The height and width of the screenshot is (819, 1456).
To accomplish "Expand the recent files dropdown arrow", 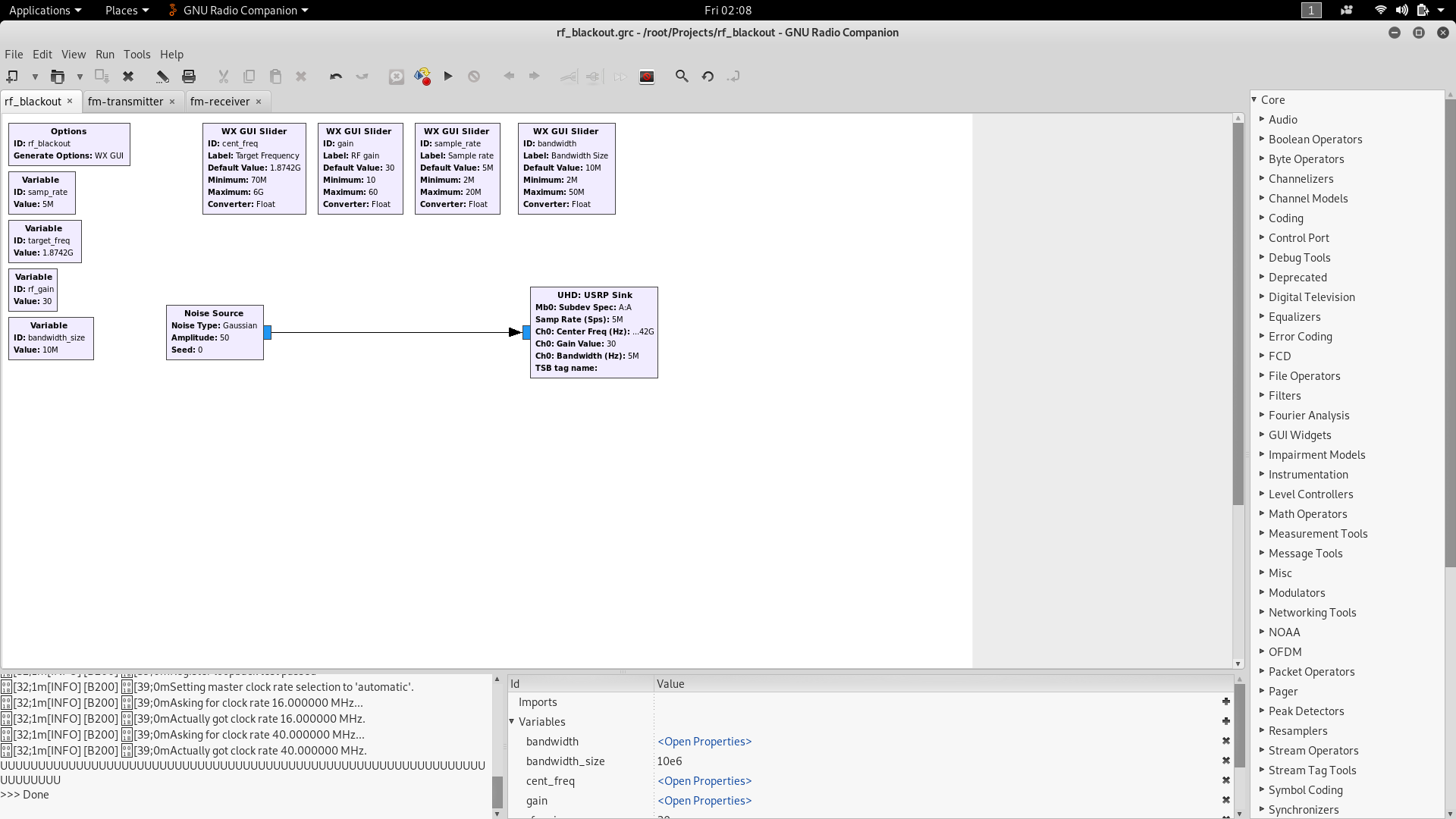I will [80, 77].
